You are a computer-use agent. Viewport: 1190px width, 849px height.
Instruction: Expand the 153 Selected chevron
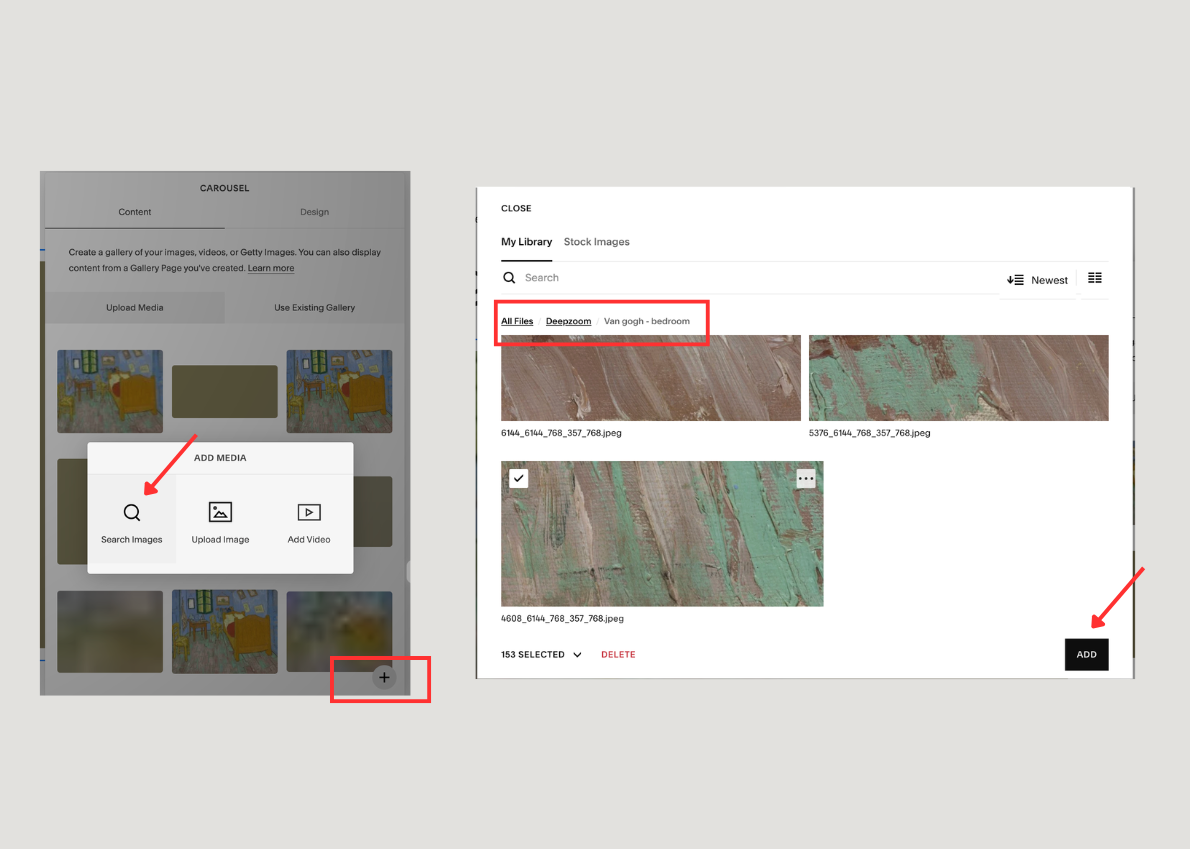coord(578,655)
